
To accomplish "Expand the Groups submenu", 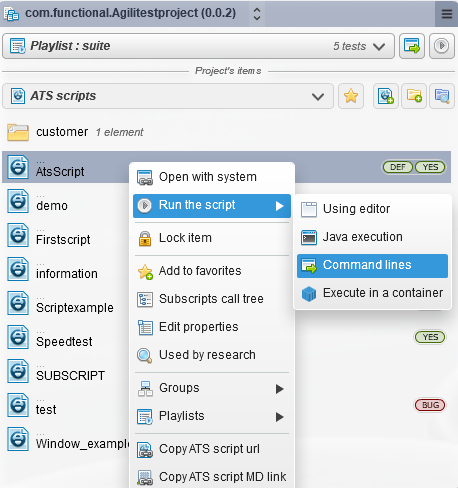I will [x=212, y=388].
